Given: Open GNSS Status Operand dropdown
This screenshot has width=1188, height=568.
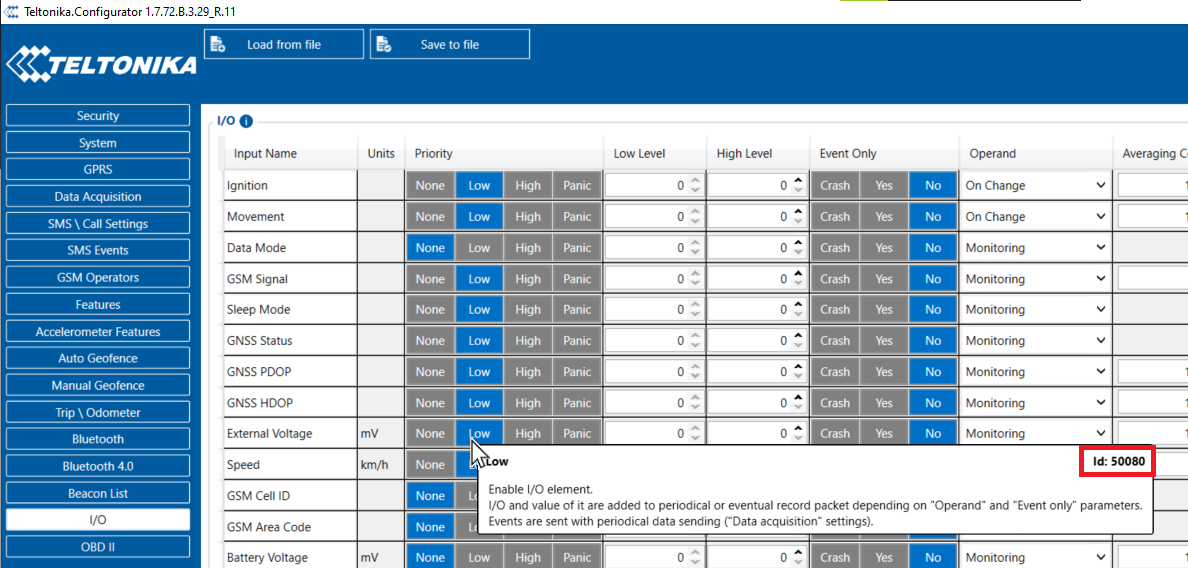Looking at the screenshot, I should click(x=1035, y=341).
